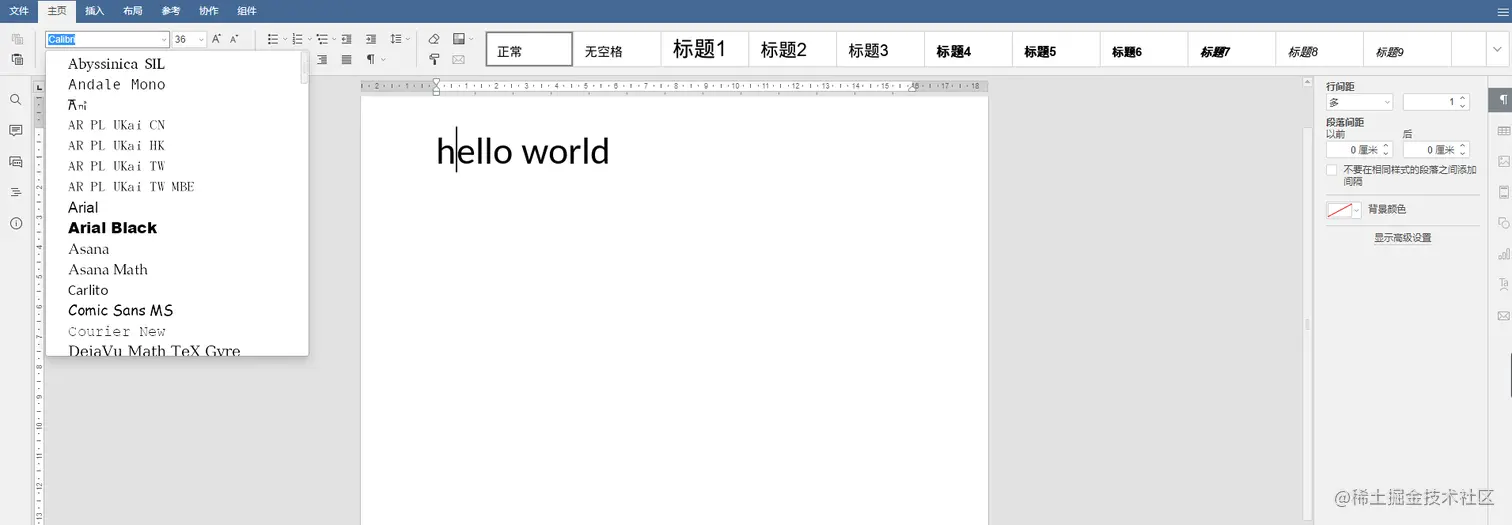Click the mail merge envelope toolbar icon

pos(458,60)
